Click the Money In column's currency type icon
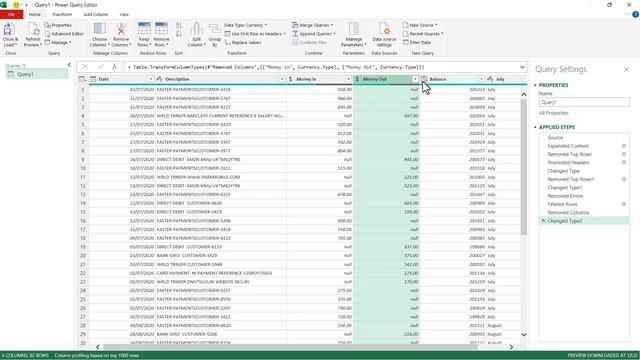 click(291, 79)
